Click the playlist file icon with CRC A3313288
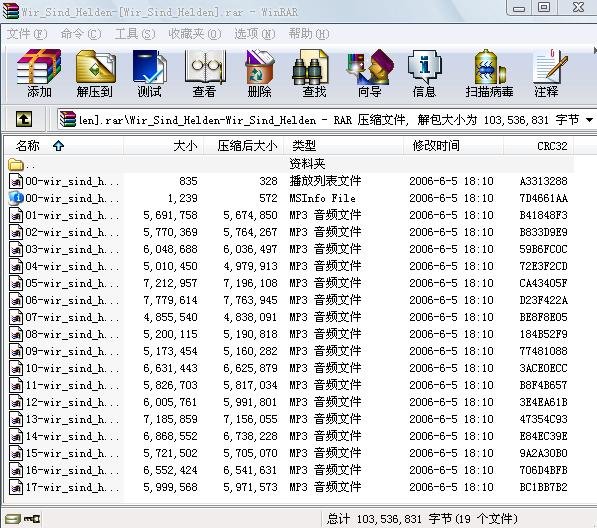 (x=16, y=181)
